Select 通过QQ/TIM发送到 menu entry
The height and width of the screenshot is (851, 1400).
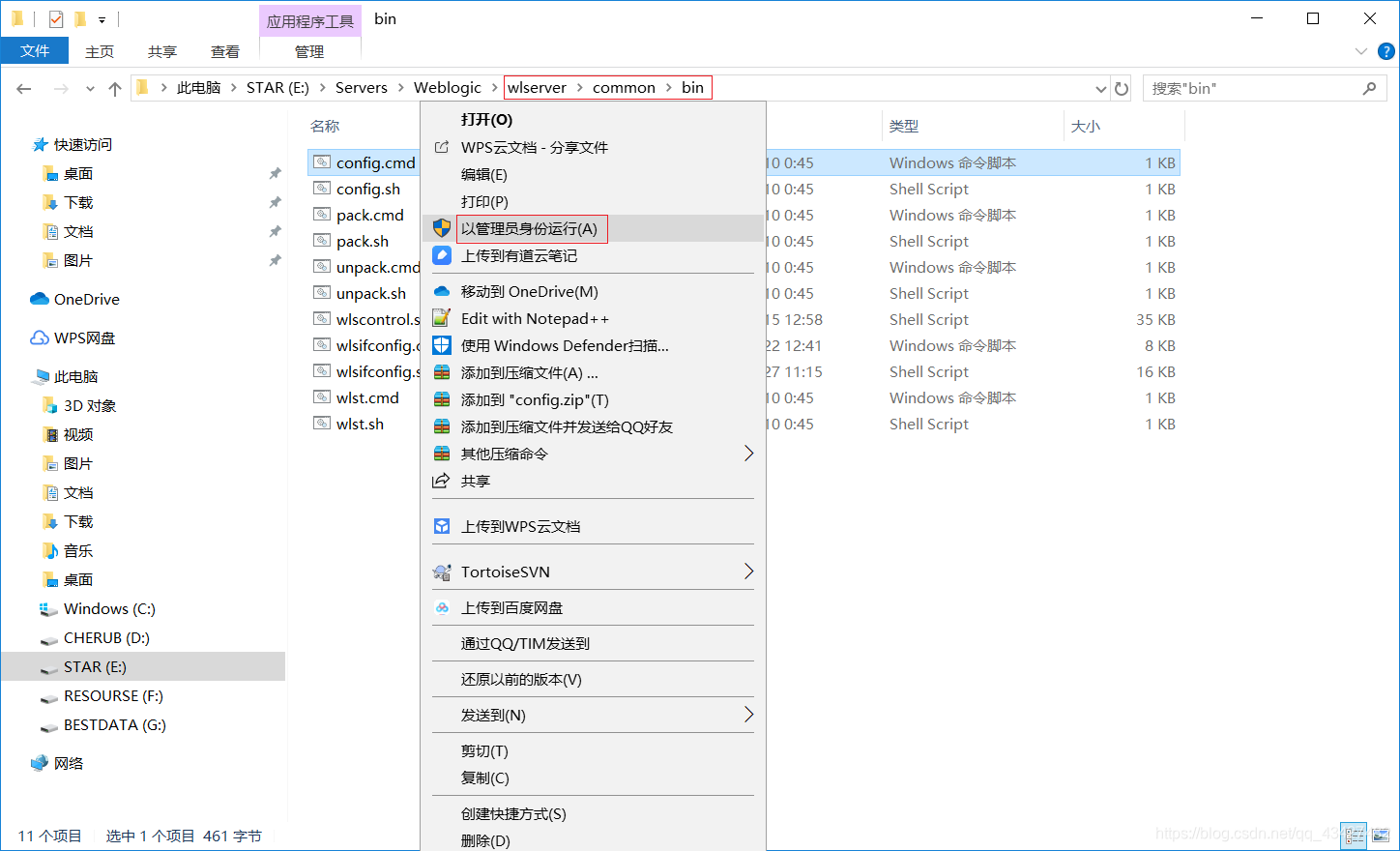(x=593, y=643)
